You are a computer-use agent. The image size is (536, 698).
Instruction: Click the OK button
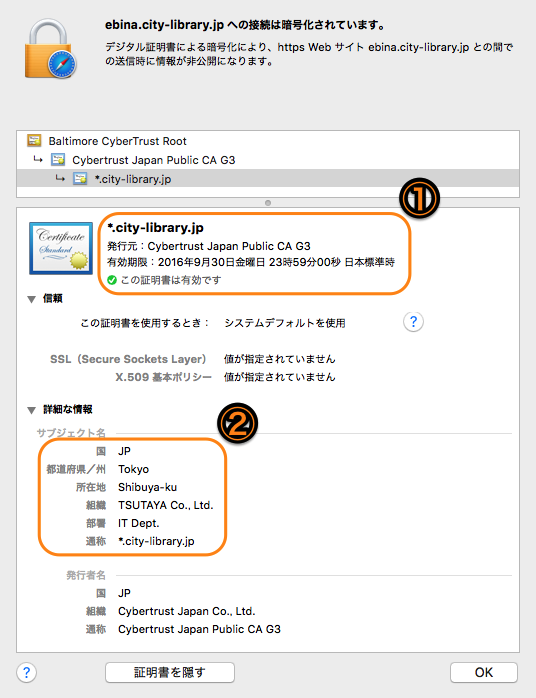[x=483, y=672]
